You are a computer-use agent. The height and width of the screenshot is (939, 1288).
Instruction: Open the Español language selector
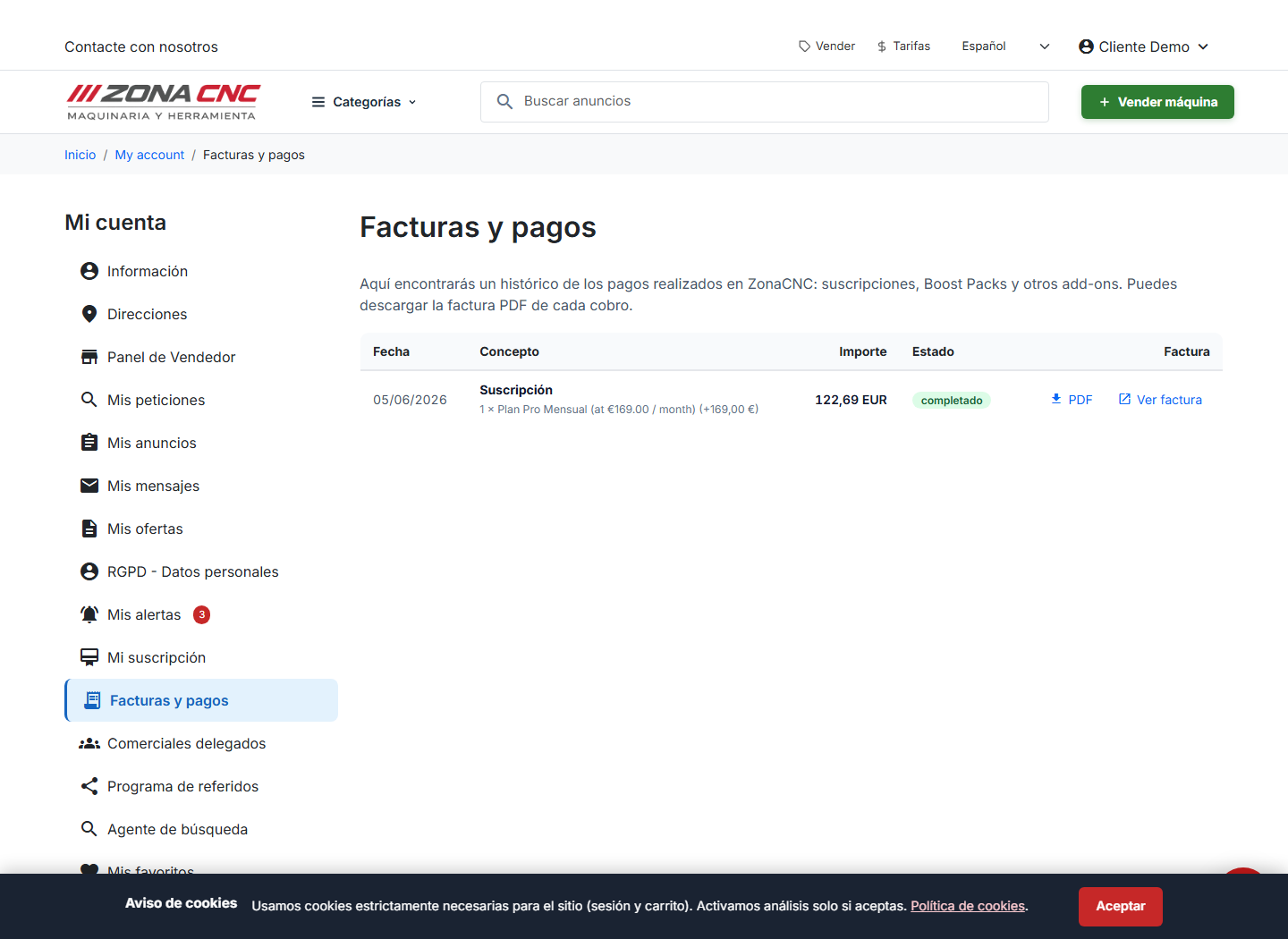[1005, 47]
